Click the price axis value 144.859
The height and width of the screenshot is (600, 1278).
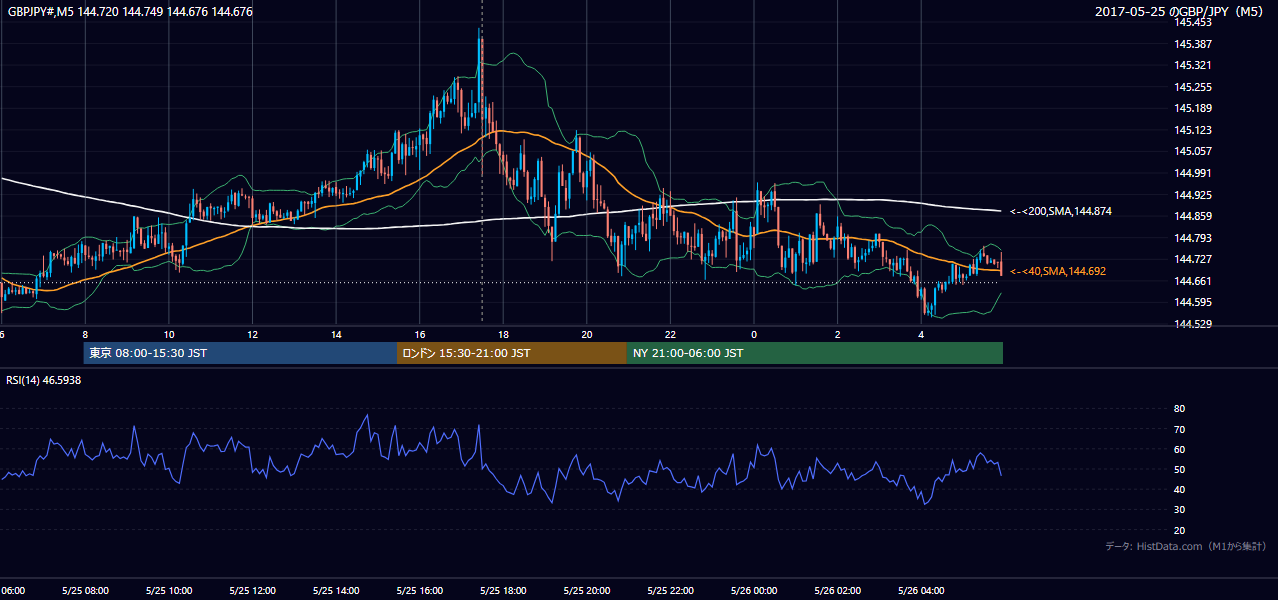point(1193,216)
